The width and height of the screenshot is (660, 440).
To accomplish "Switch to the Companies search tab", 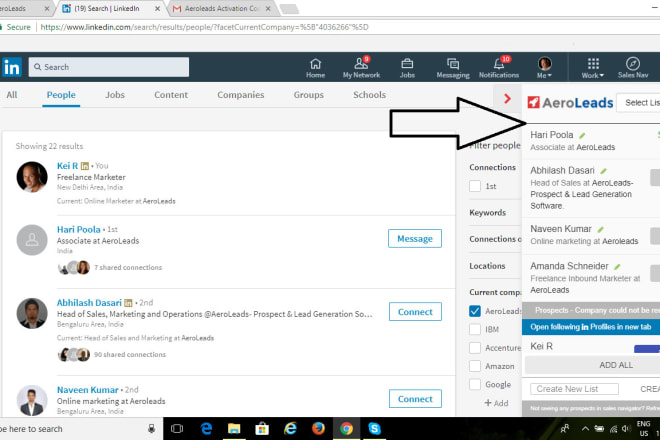I will [241, 95].
